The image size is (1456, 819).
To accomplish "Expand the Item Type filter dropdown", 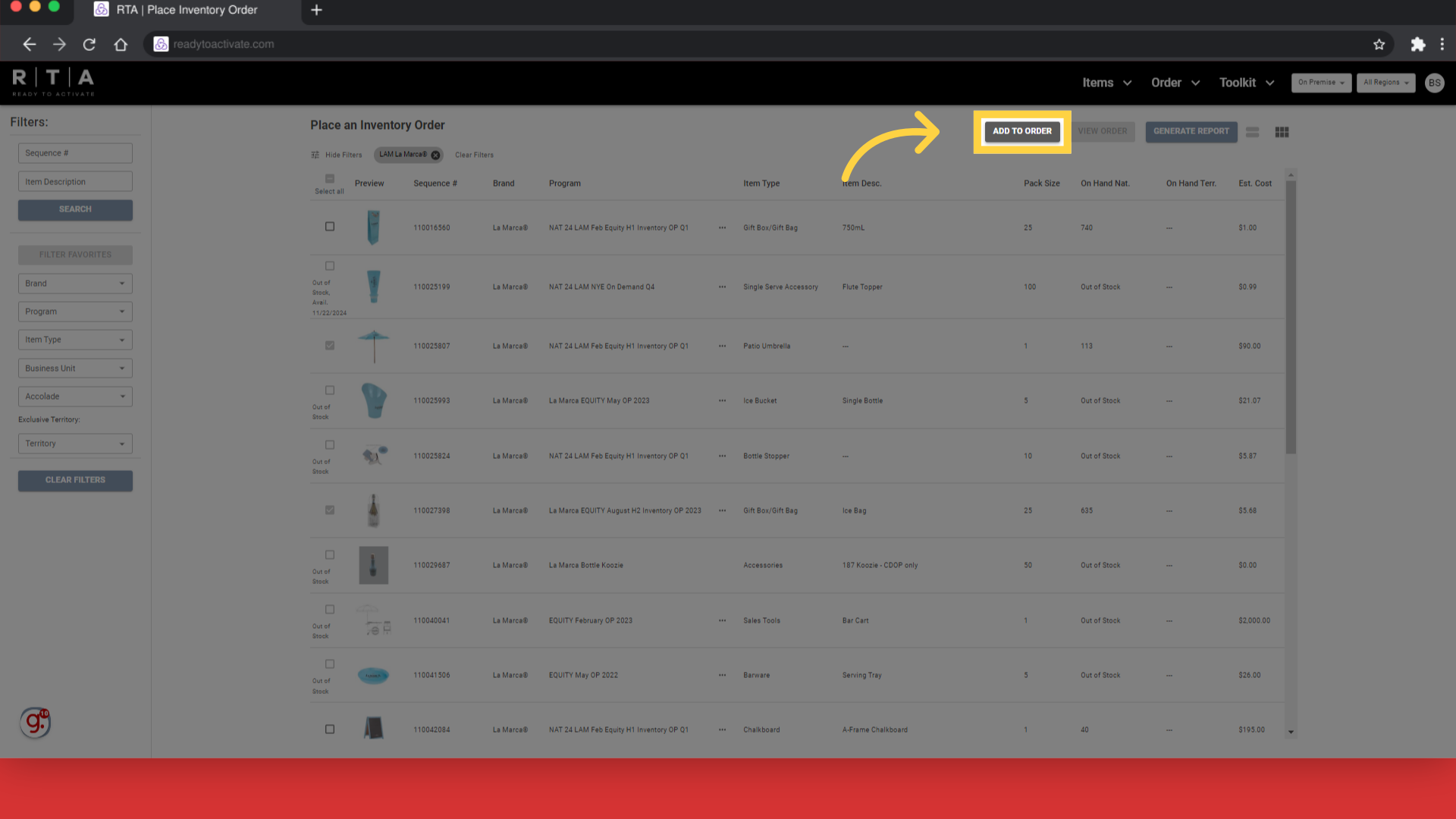I will [x=75, y=340].
